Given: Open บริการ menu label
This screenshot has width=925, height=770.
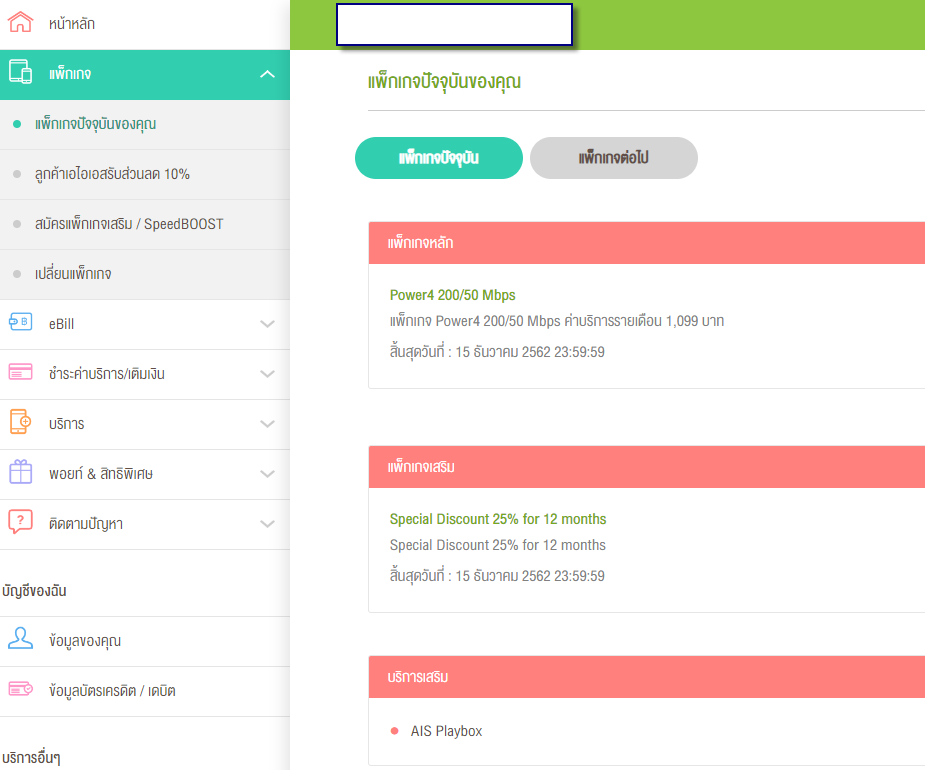Looking at the screenshot, I should click(x=67, y=424).
